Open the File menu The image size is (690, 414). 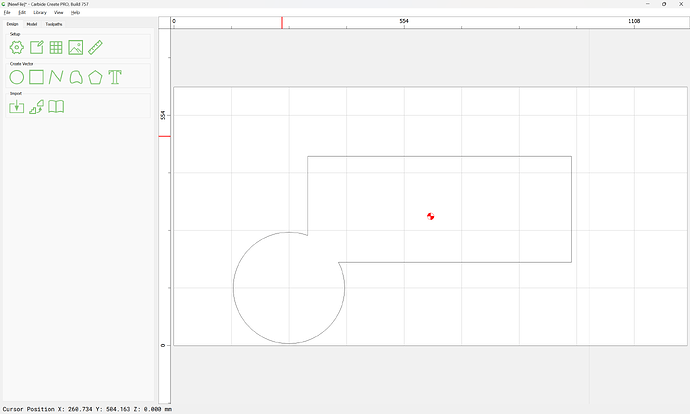click(x=7, y=12)
